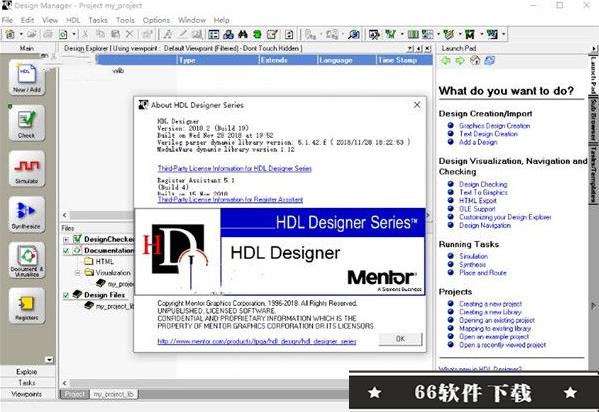Click the green page icon in left toolbar
The image size is (599, 412).
click(x=63, y=34)
